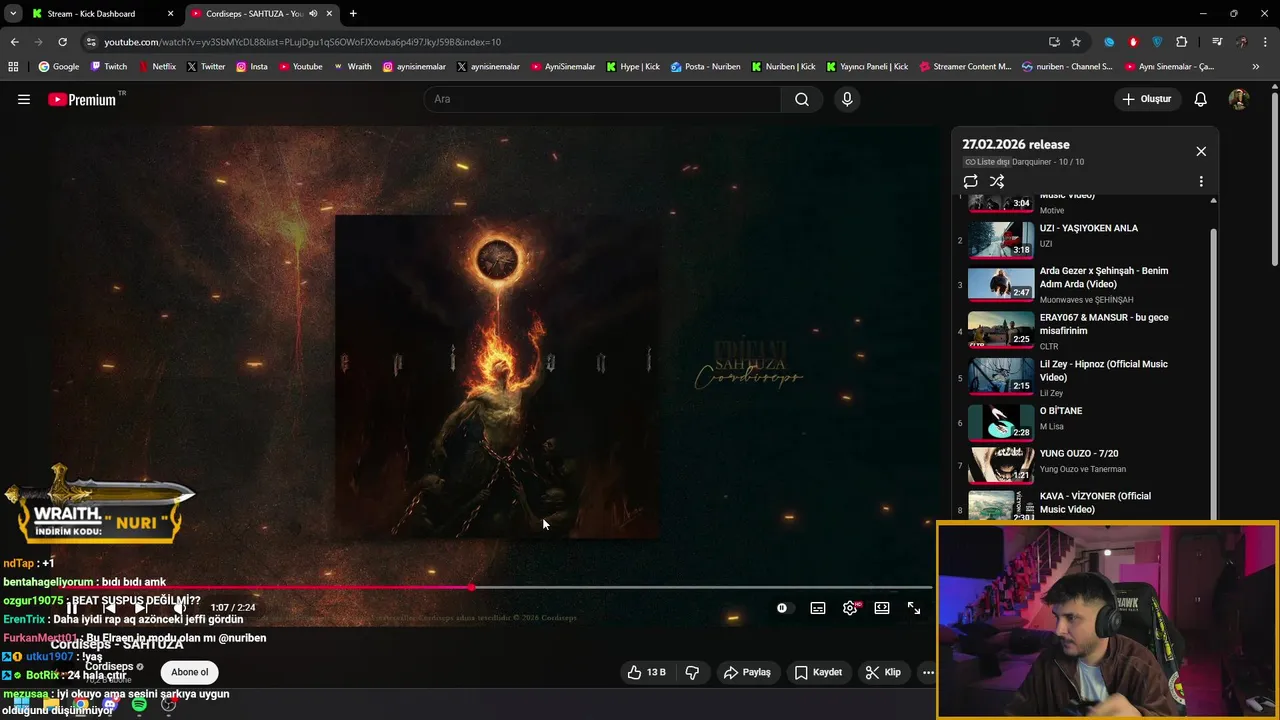This screenshot has height=720, width=1280.
Task: Mute the video player volume
Action: (179, 608)
